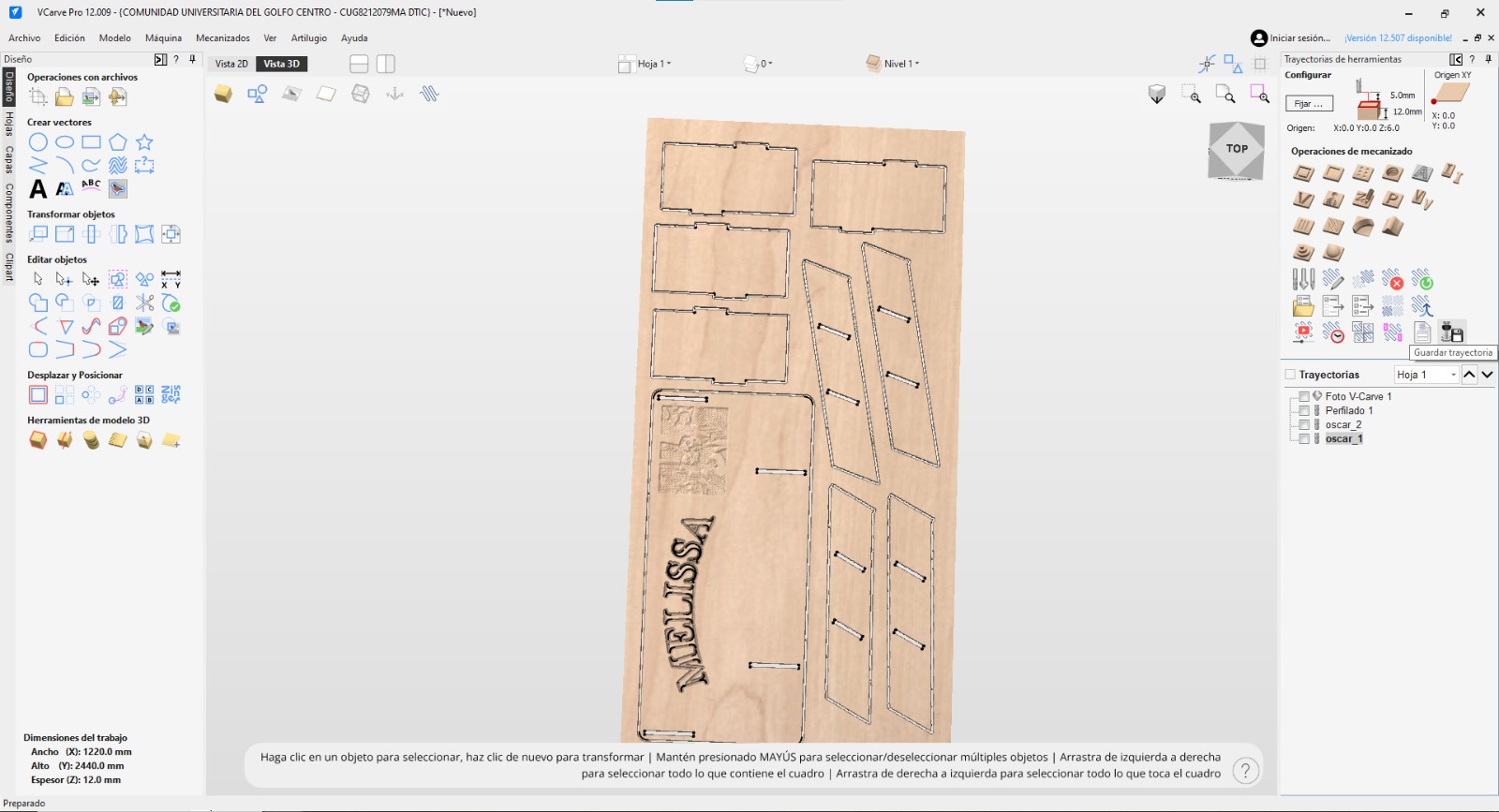This screenshot has height=812, width=1499.
Task: Click Iniciar sesión to sign in
Action: click(1290, 38)
